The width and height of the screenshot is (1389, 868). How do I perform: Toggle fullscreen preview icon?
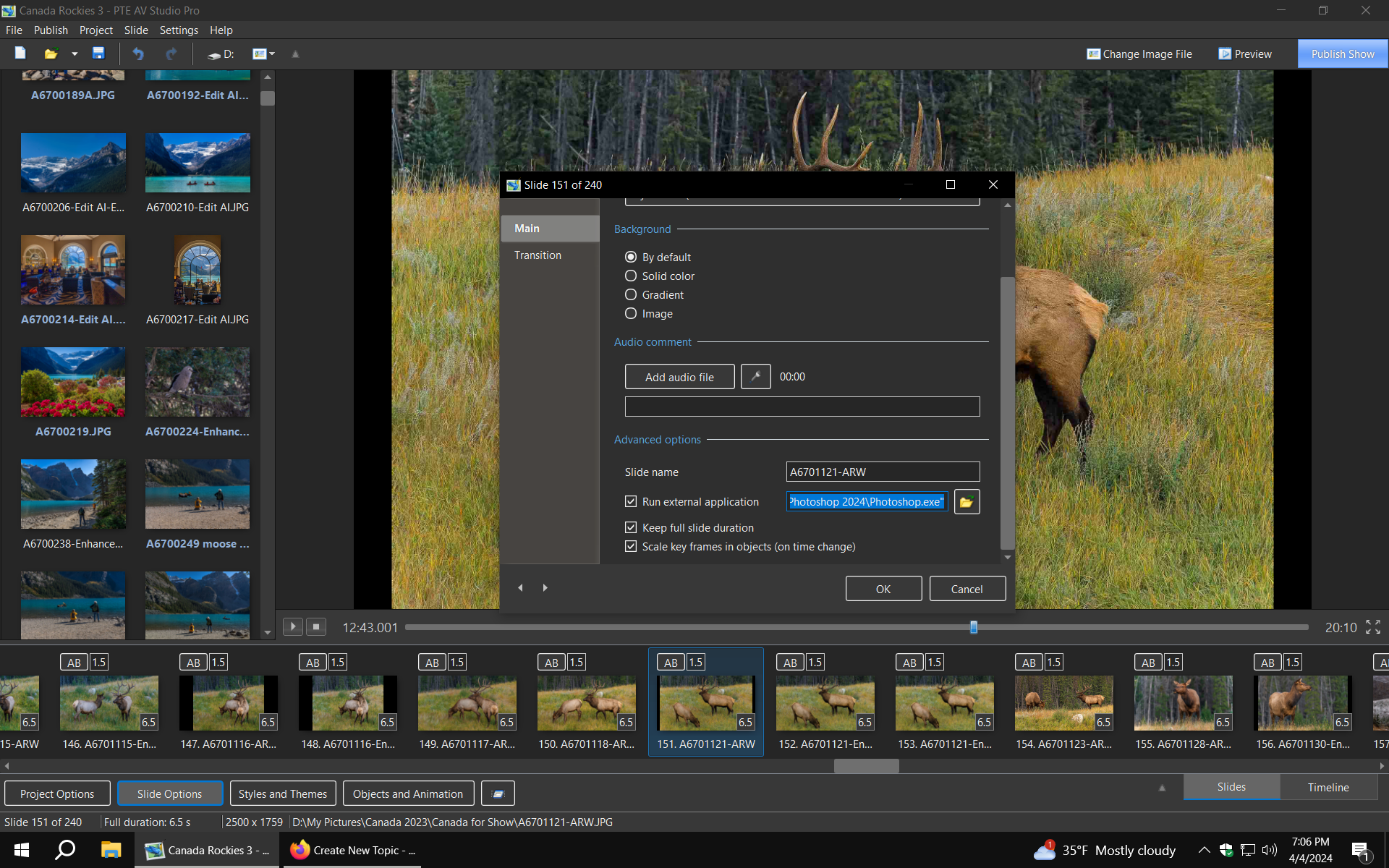pyautogui.click(x=1373, y=627)
